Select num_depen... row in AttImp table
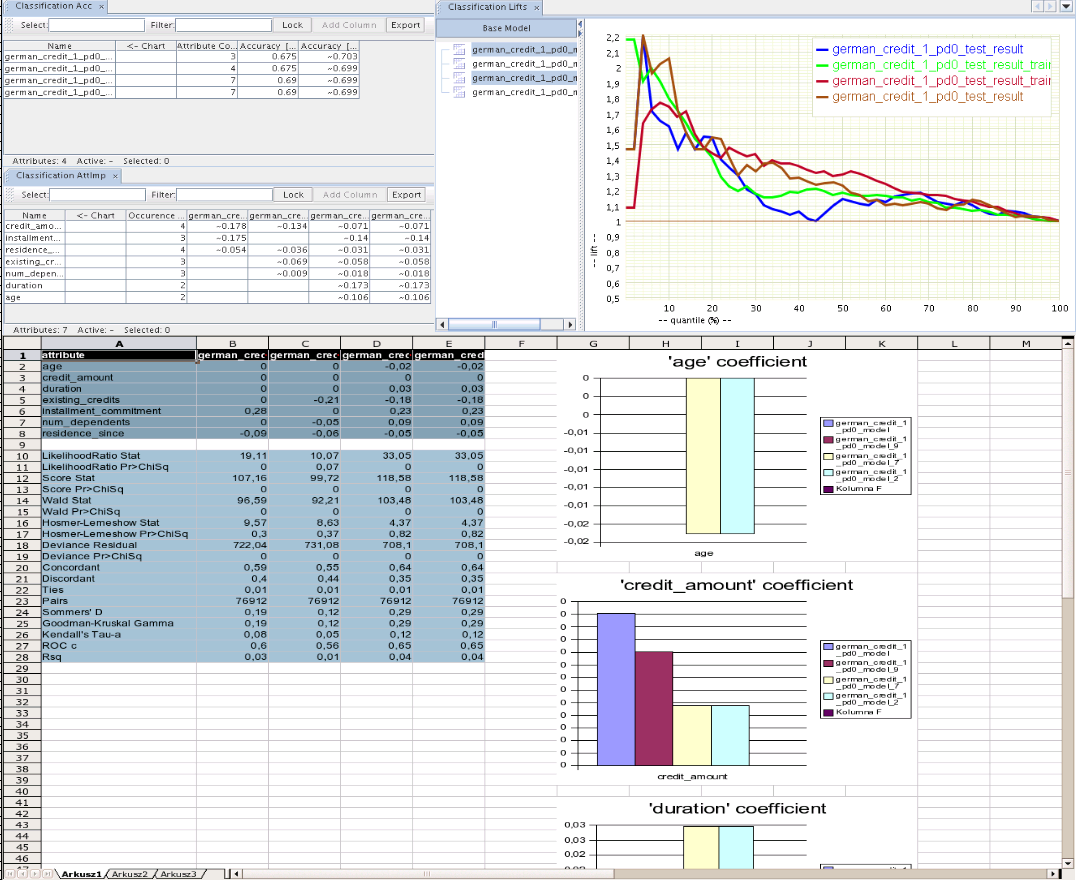Image resolution: width=1076 pixels, height=880 pixels. point(217,273)
